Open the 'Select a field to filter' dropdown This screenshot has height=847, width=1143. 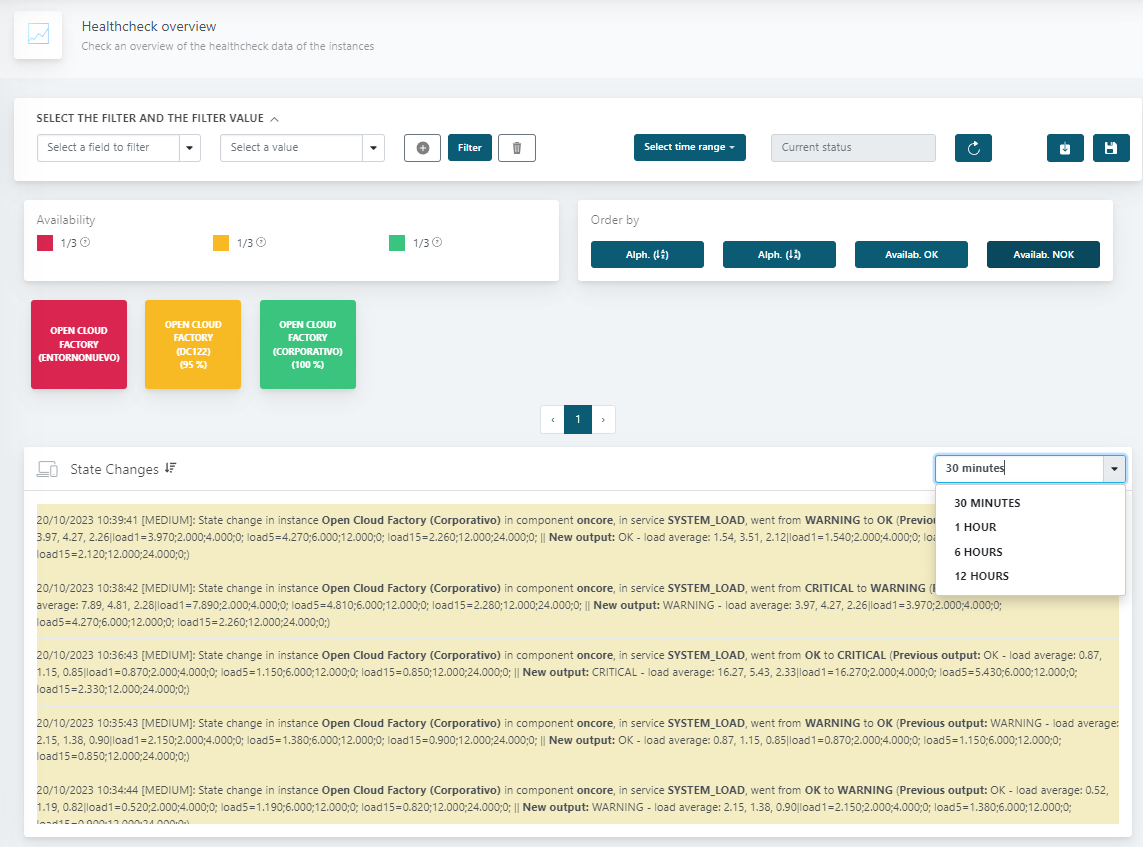(119, 148)
